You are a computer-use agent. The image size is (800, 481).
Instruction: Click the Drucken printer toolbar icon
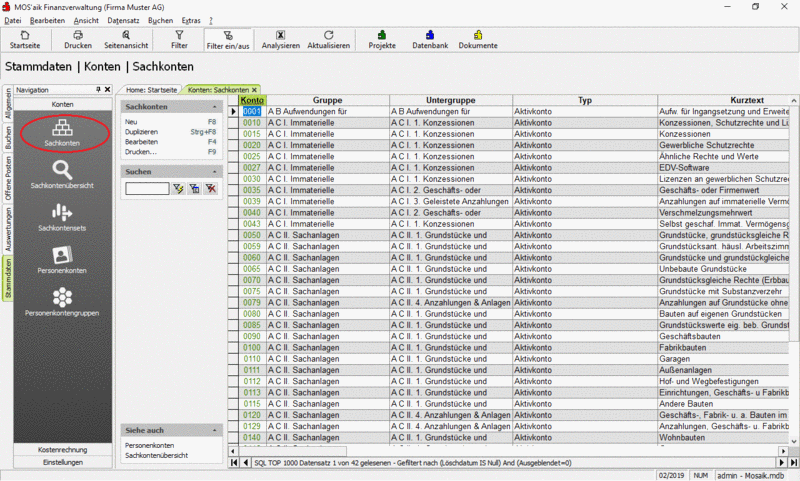78,40
